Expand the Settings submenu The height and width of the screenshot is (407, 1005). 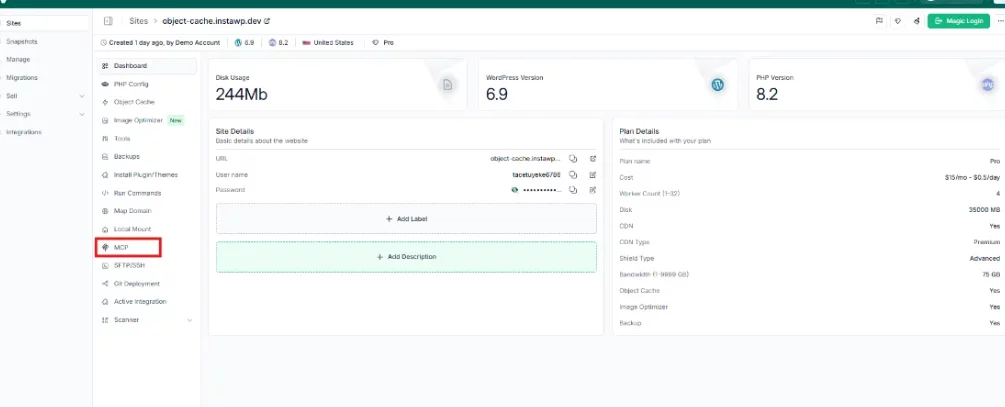(81, 114)
